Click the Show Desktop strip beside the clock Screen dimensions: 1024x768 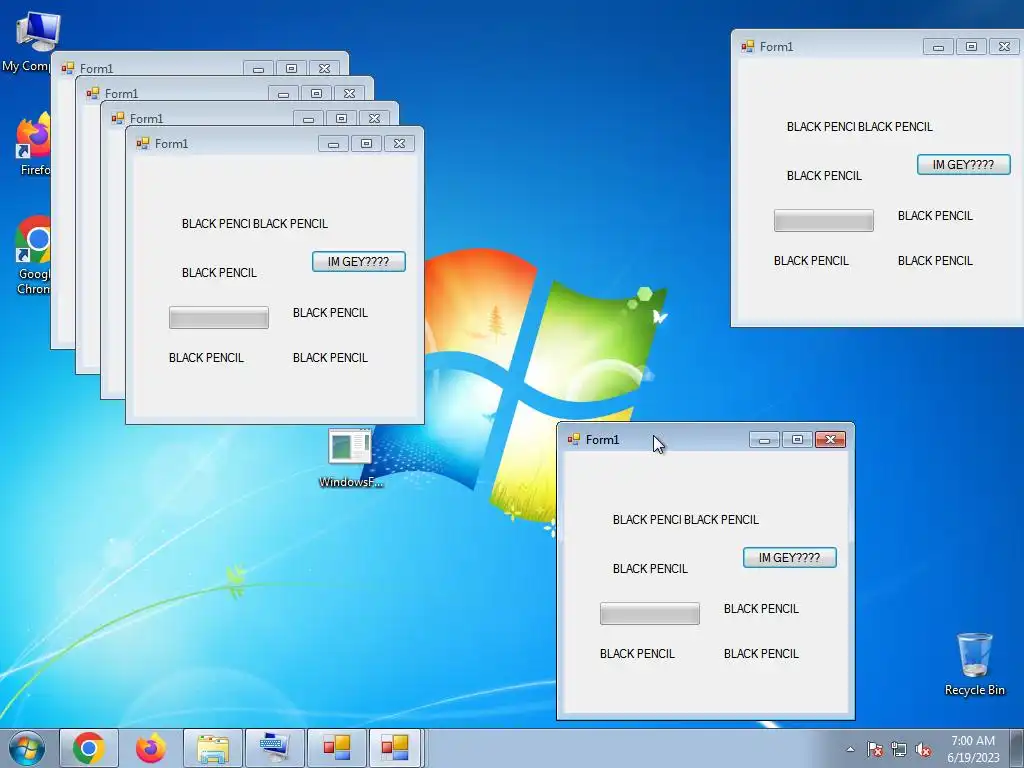tap(1017, 749)
